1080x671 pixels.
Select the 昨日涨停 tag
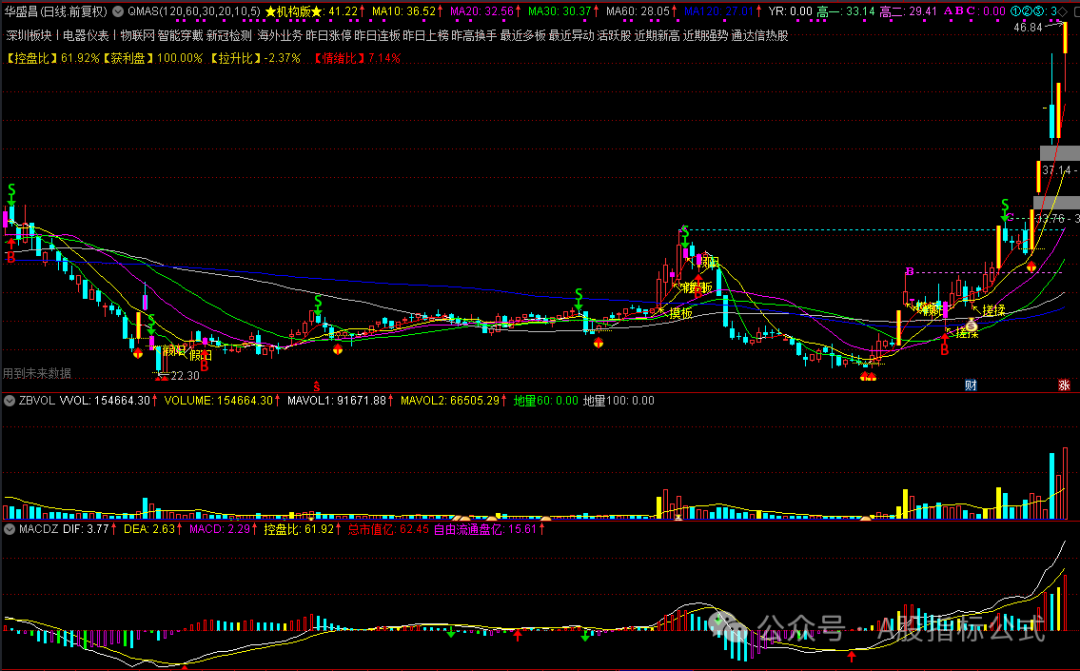329,35
